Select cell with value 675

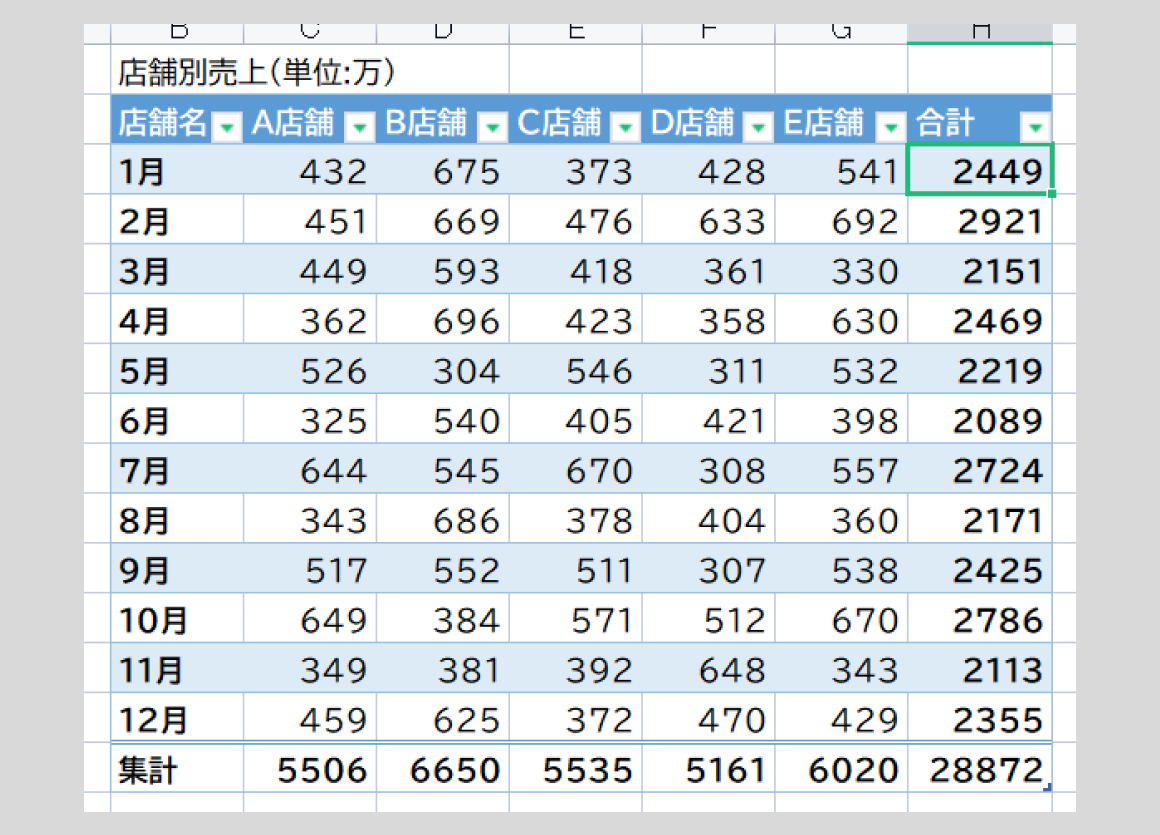click(x=442, y=170)
